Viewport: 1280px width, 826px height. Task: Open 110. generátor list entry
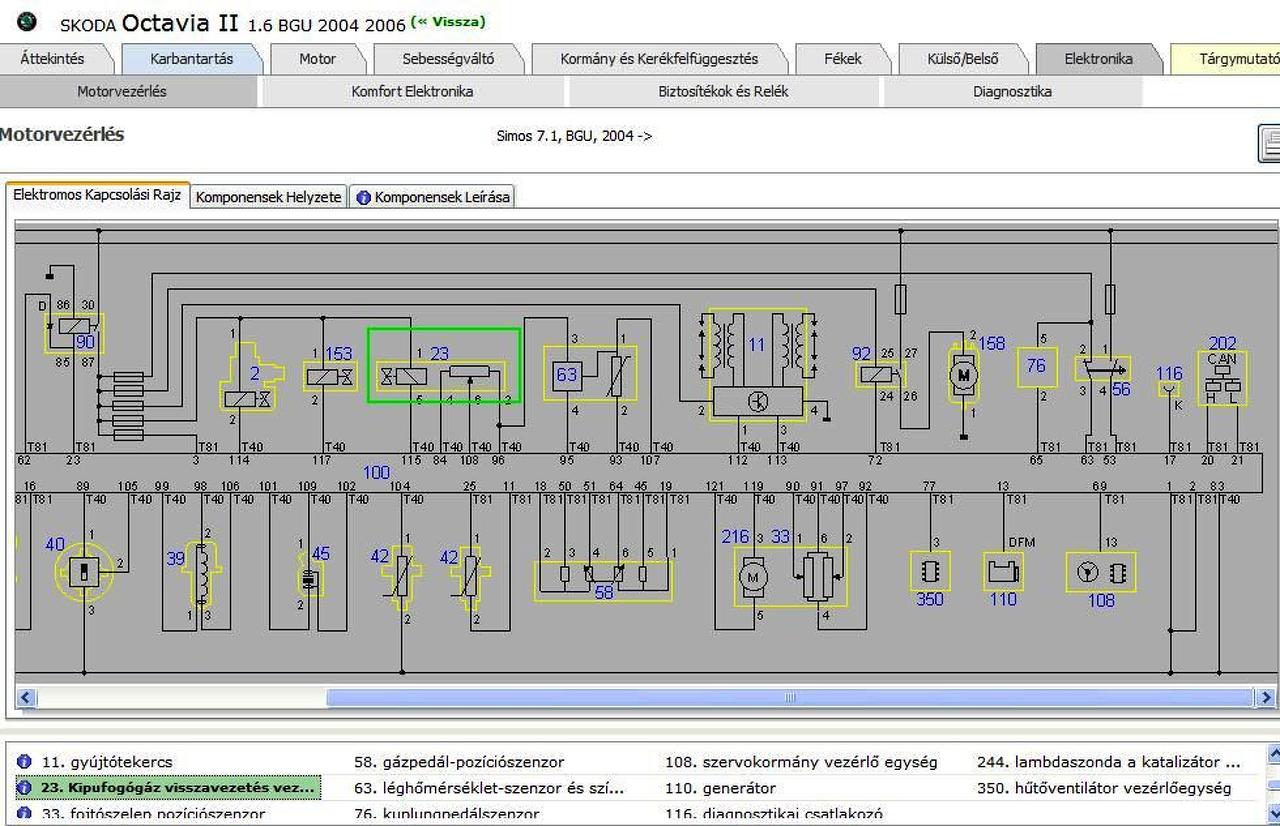click(720, 788)
